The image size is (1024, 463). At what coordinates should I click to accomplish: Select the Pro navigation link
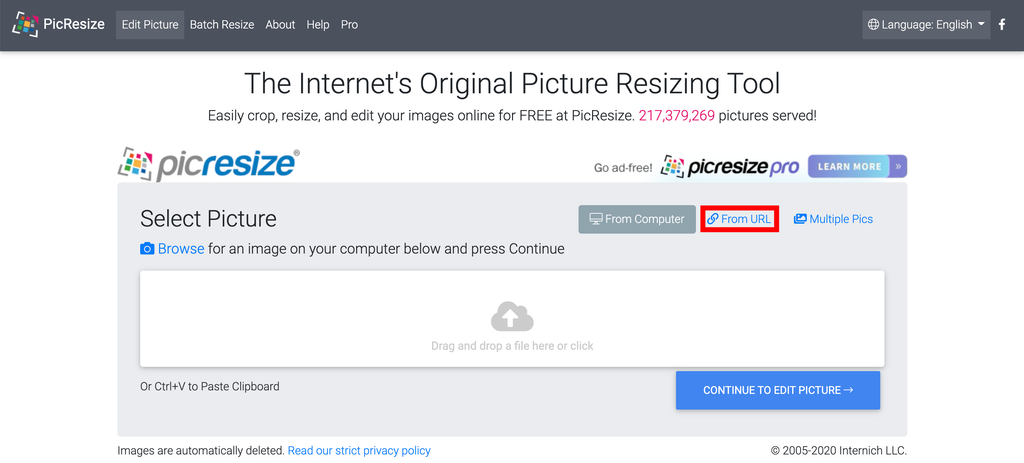[349, 24]
